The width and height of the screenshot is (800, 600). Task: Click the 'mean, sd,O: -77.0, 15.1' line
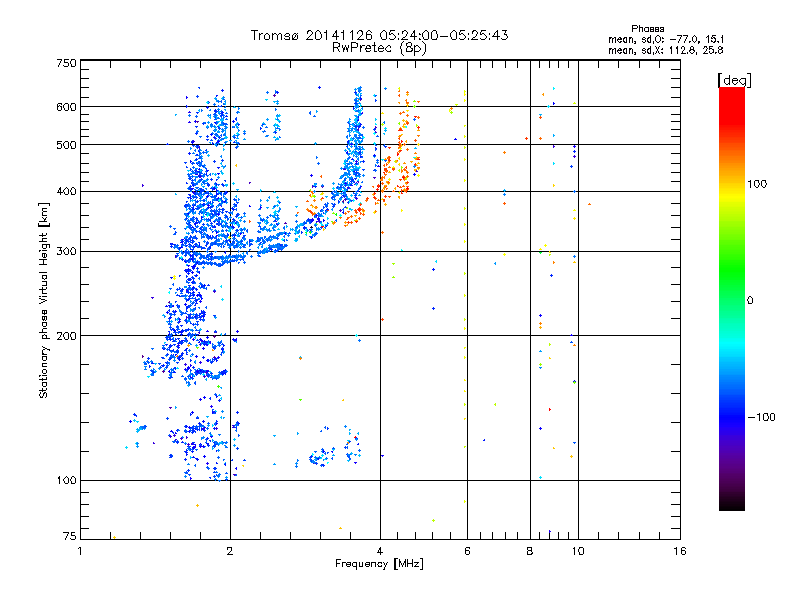[x=666, y=39]
